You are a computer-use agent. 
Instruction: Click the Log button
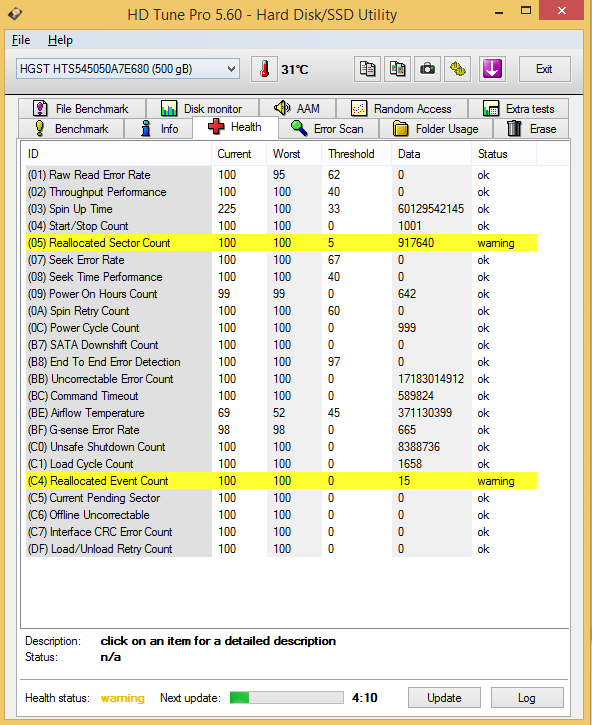527,697
